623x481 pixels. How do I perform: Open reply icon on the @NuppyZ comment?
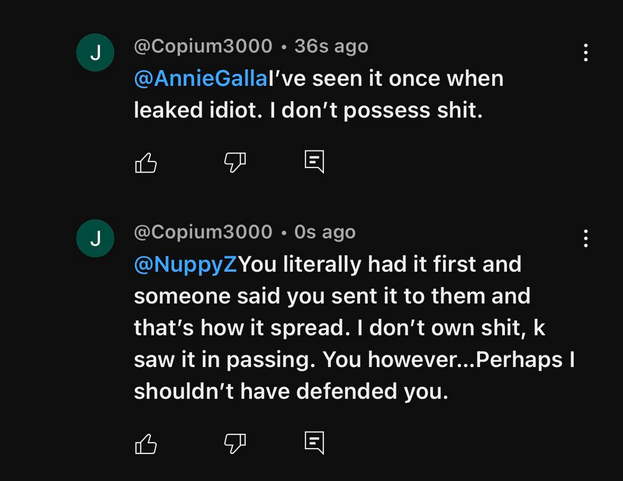tap(314, 442)
